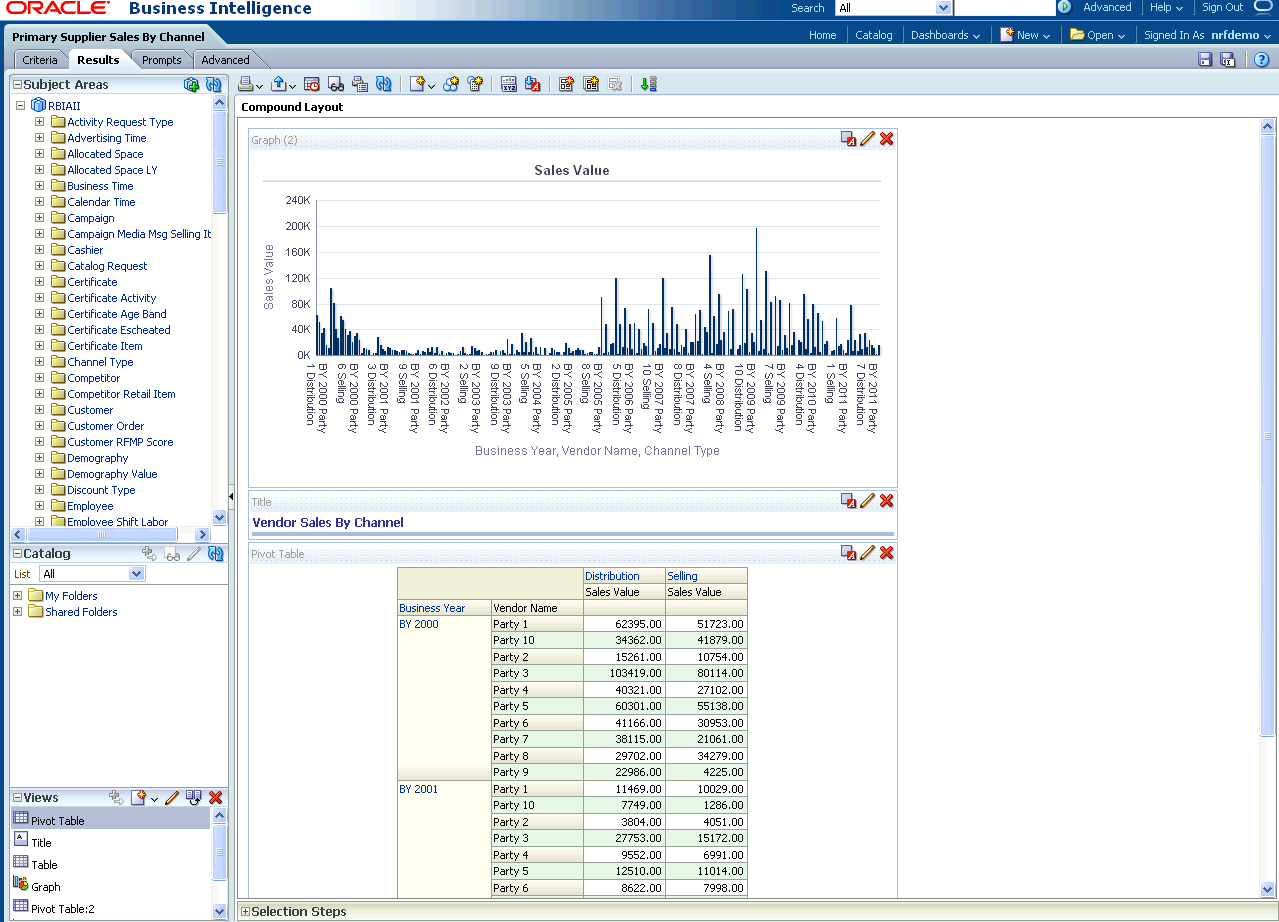
Task: Click the scroll down arrow in Compound Layout scrollbar
Action: tap(1268, 889)
